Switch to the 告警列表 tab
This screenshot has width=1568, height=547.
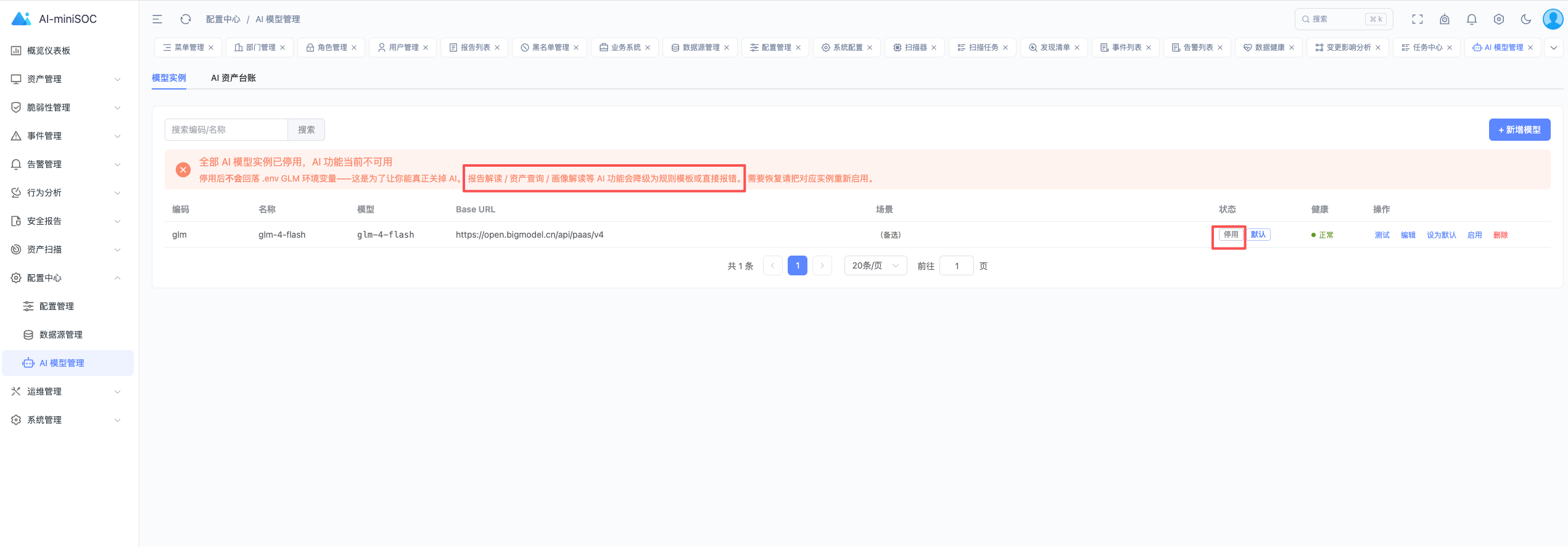pyautogui.click(x=1197, y=48)
